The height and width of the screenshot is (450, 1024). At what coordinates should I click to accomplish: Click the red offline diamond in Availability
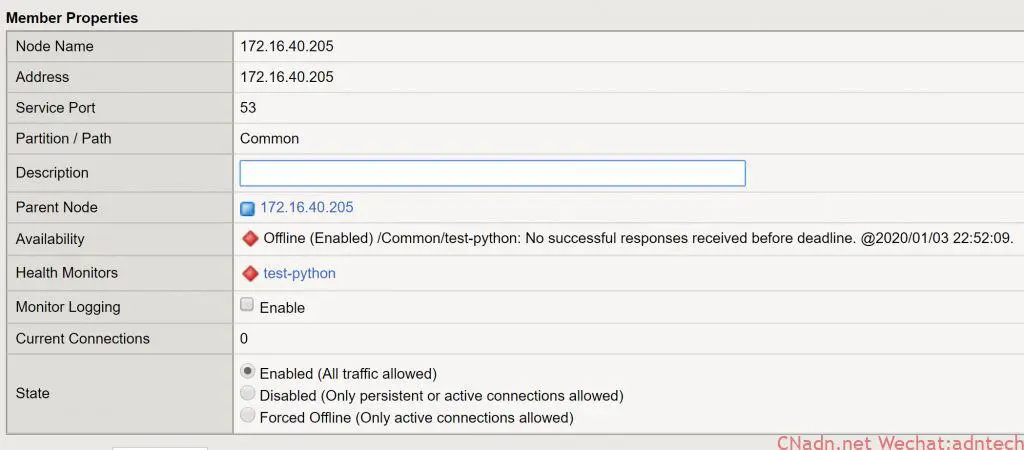pyautogui.click(x=250, y=239)
